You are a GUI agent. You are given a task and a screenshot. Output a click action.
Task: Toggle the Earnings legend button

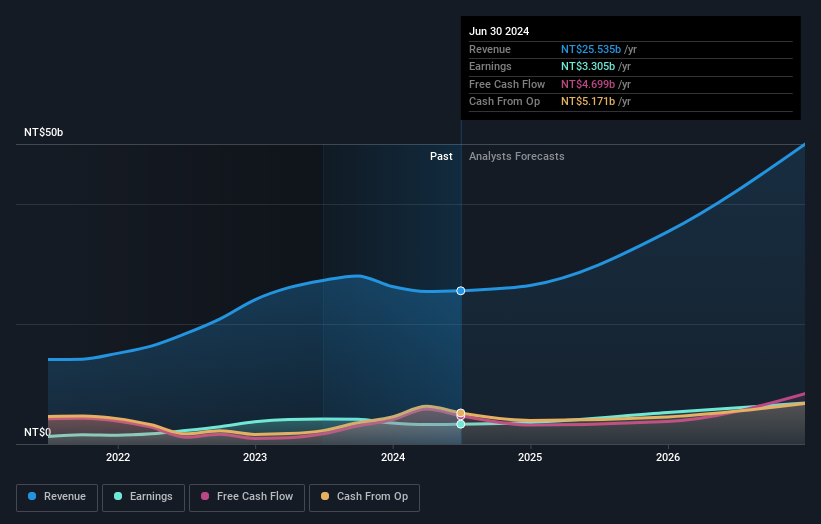click(x=143, y=497)
